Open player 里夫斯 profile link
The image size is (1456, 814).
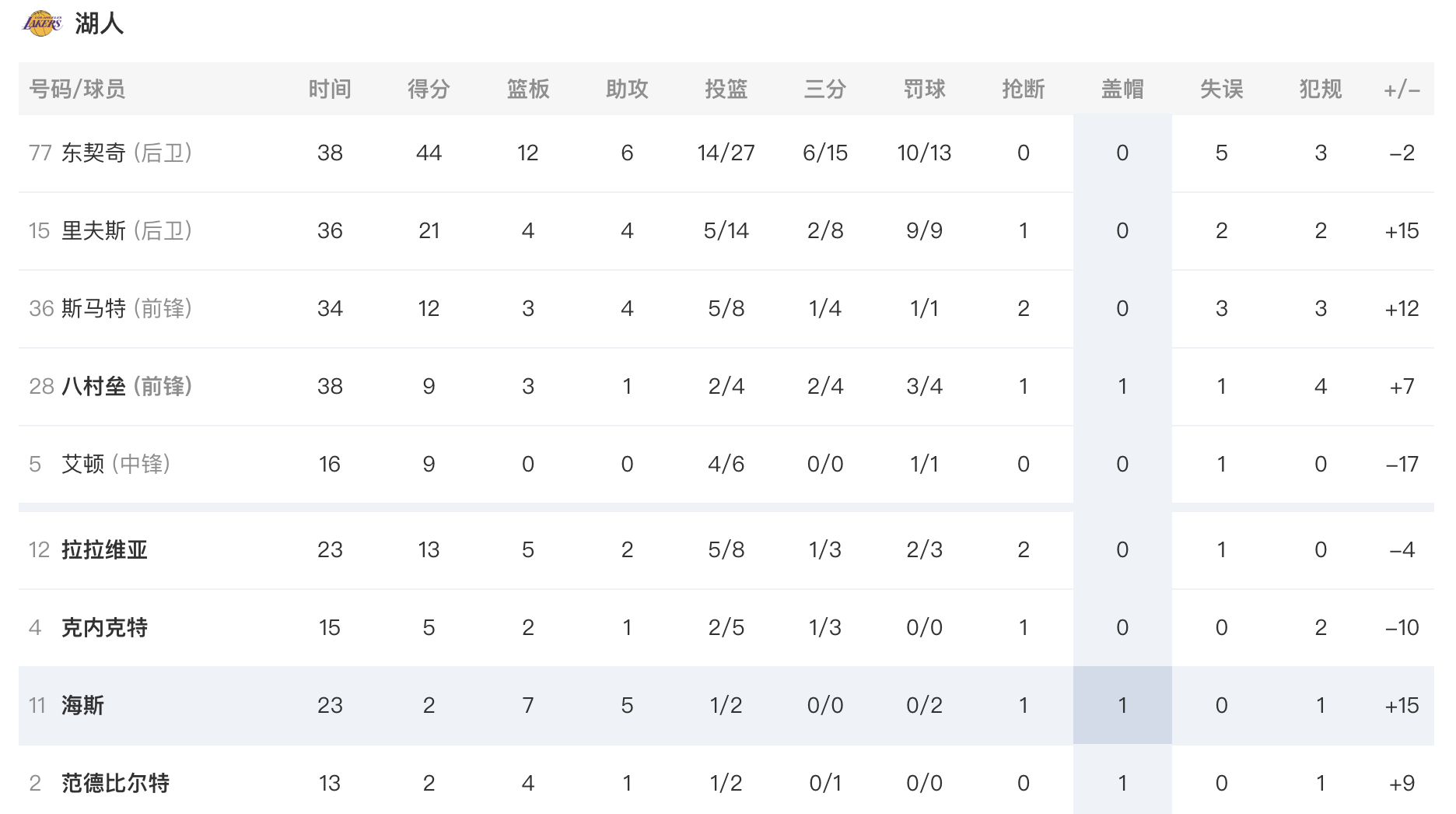point(93,231)
